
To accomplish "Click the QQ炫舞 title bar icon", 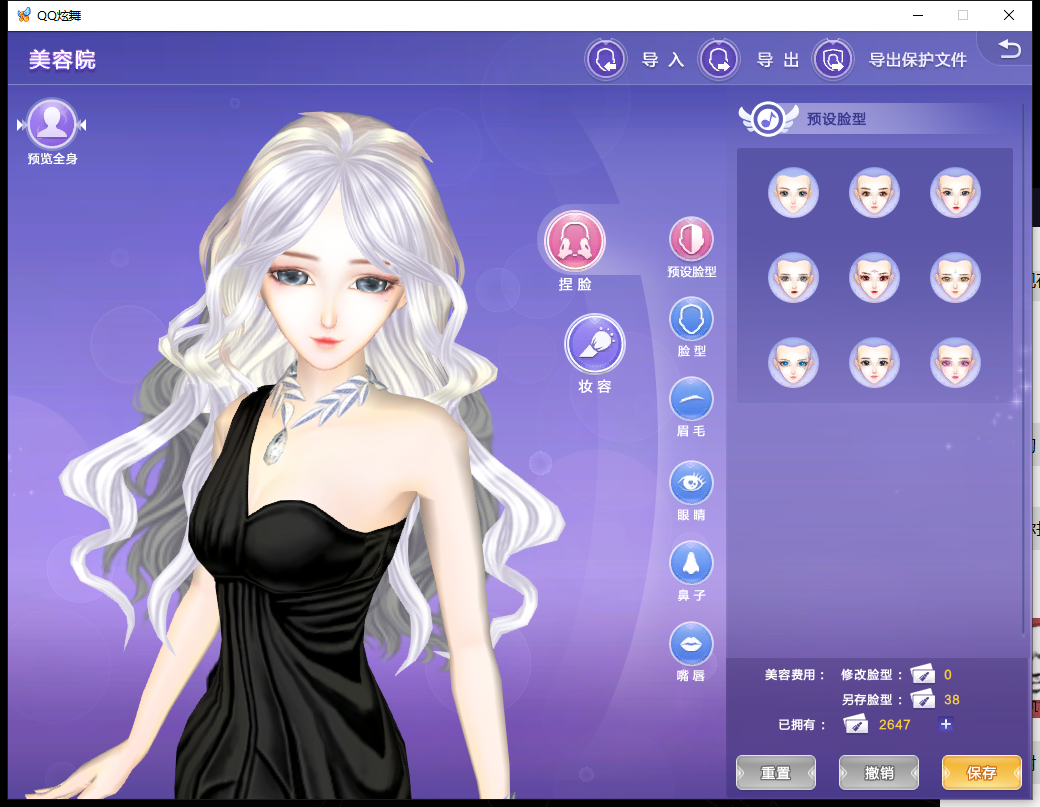I will 24,15.
